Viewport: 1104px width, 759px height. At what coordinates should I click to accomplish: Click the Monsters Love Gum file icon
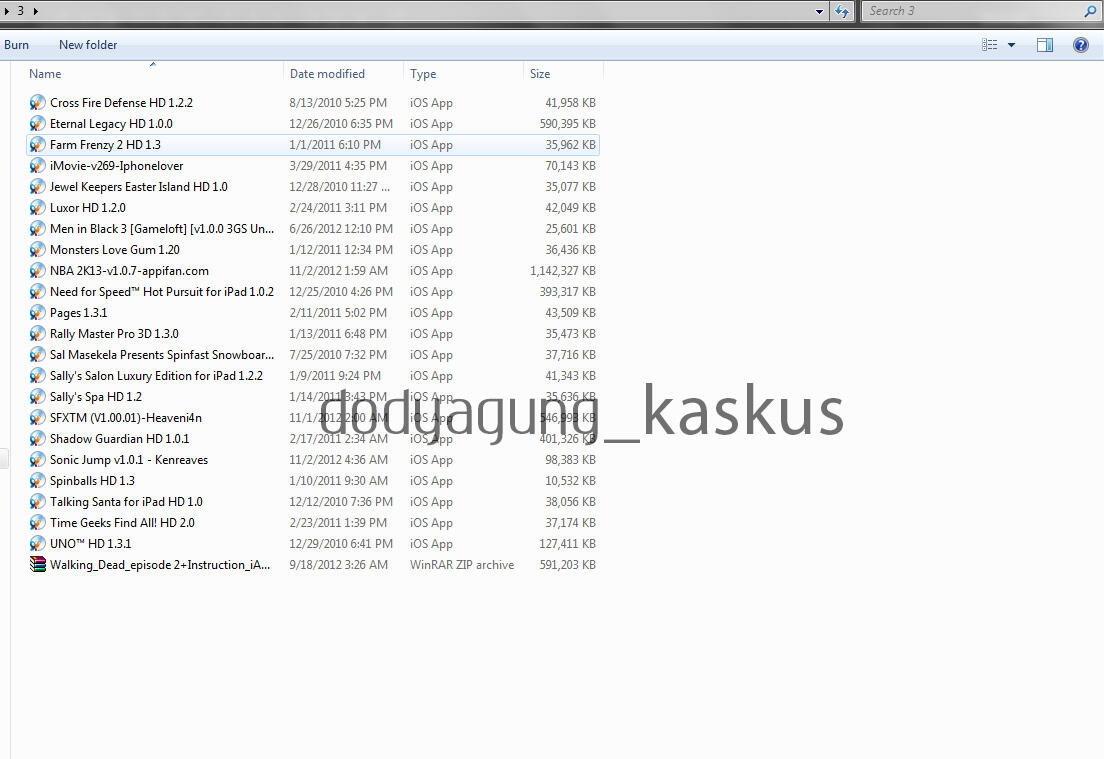[x=37, y=250]
